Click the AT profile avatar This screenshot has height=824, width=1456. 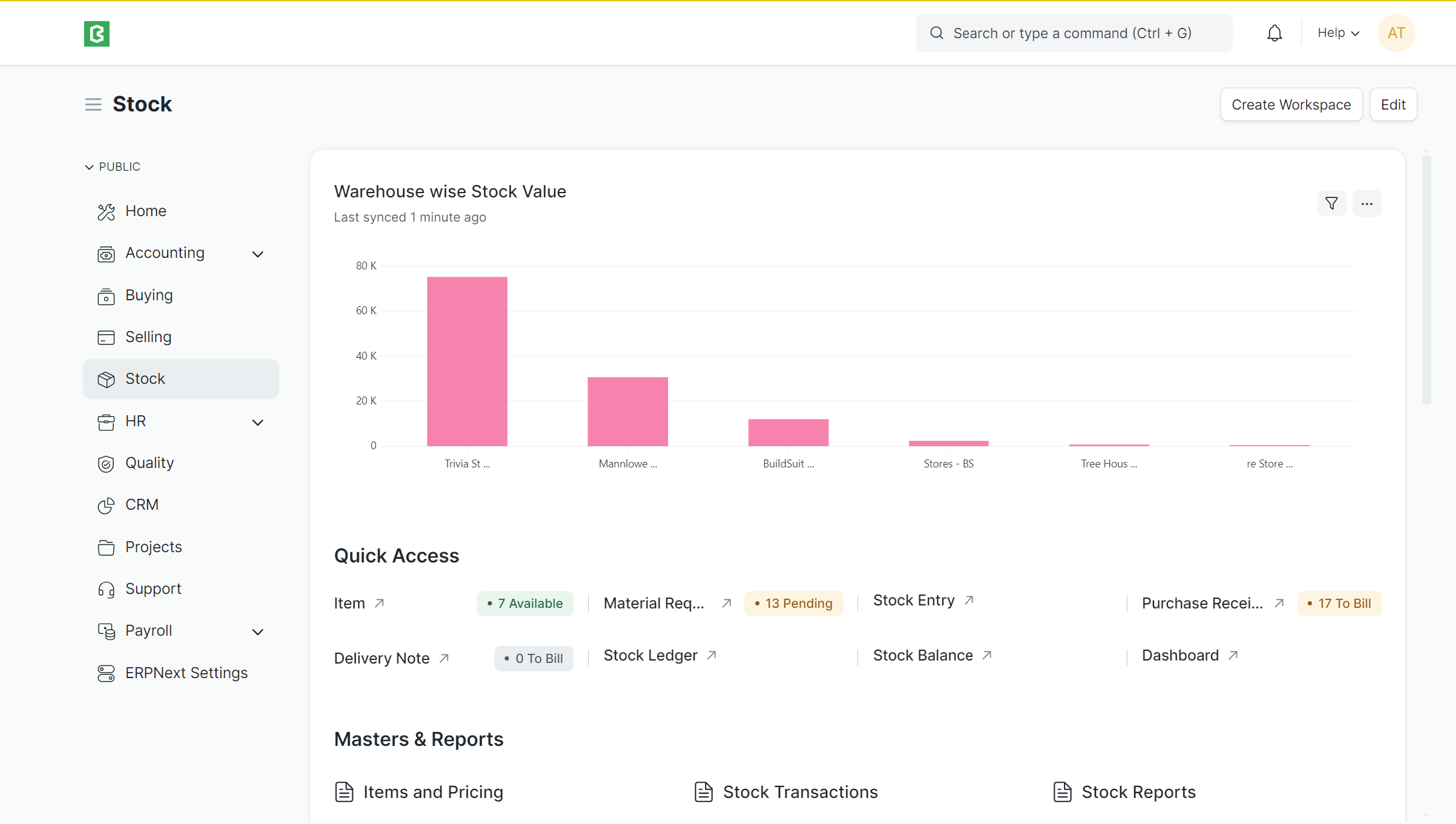(x=1396, y=33)
